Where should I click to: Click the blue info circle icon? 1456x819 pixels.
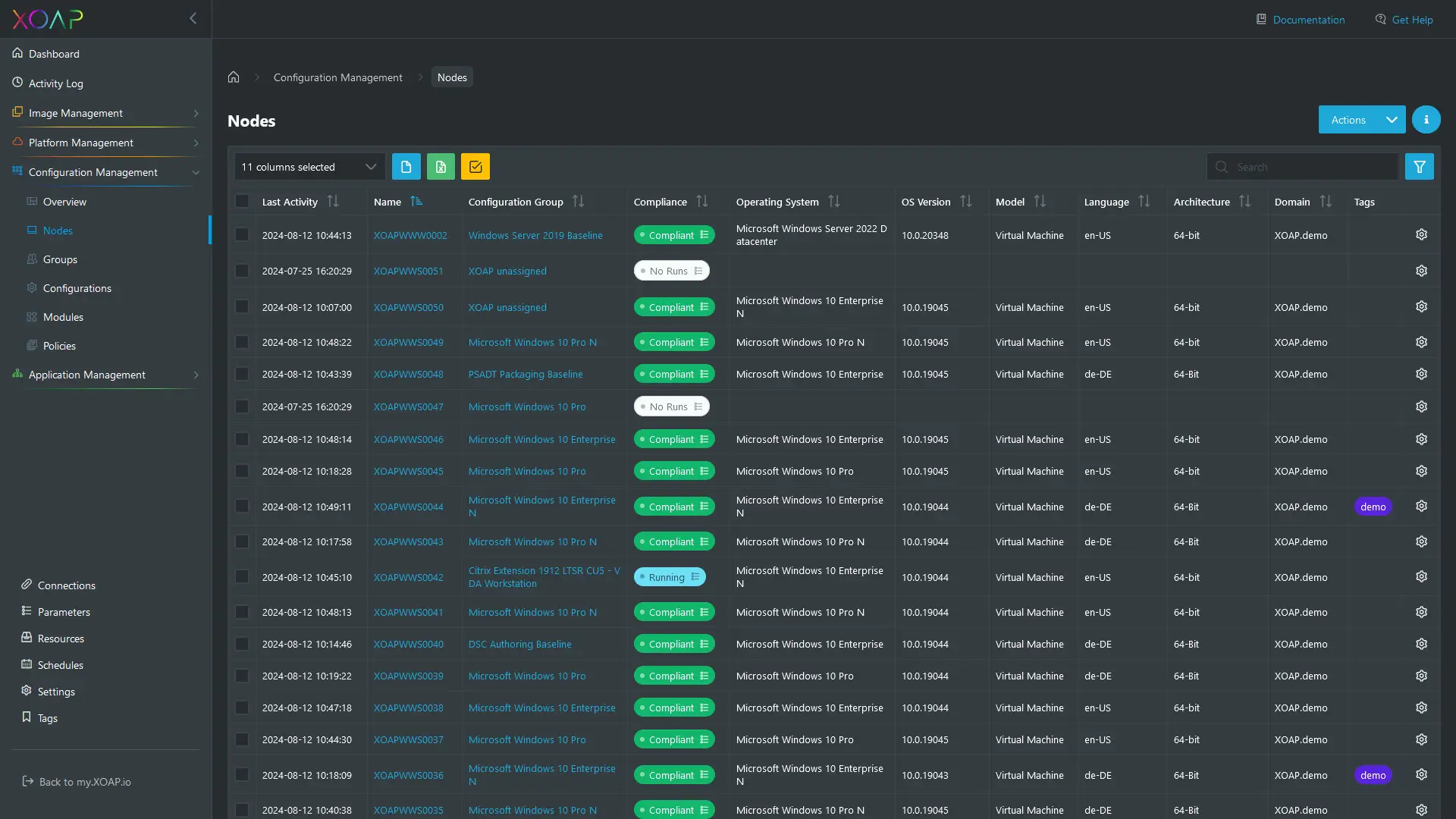click(1426, 119)
